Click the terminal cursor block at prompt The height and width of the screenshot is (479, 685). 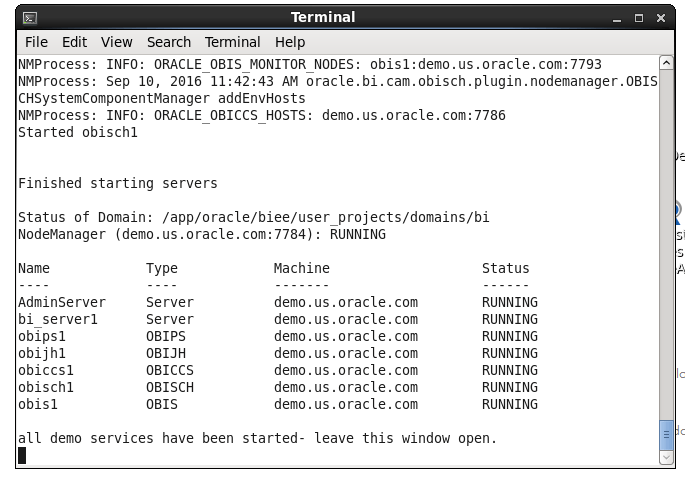coord(22,456)
